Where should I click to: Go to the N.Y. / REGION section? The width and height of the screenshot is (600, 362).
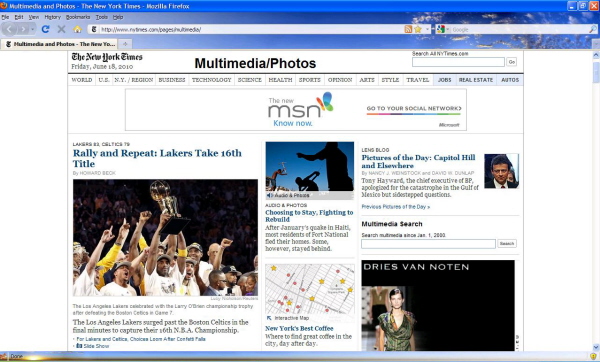[x=134, y=80]
